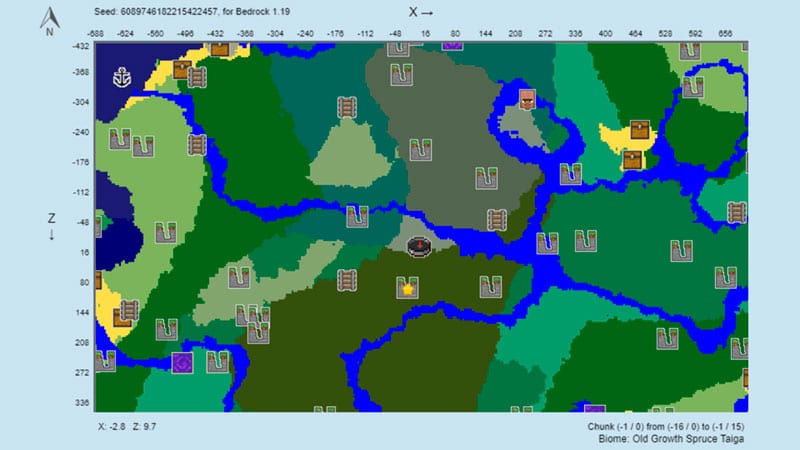The image size is (800, 450).
Task: Select the ravine icon right of the starred ravine
Action: 490,287
